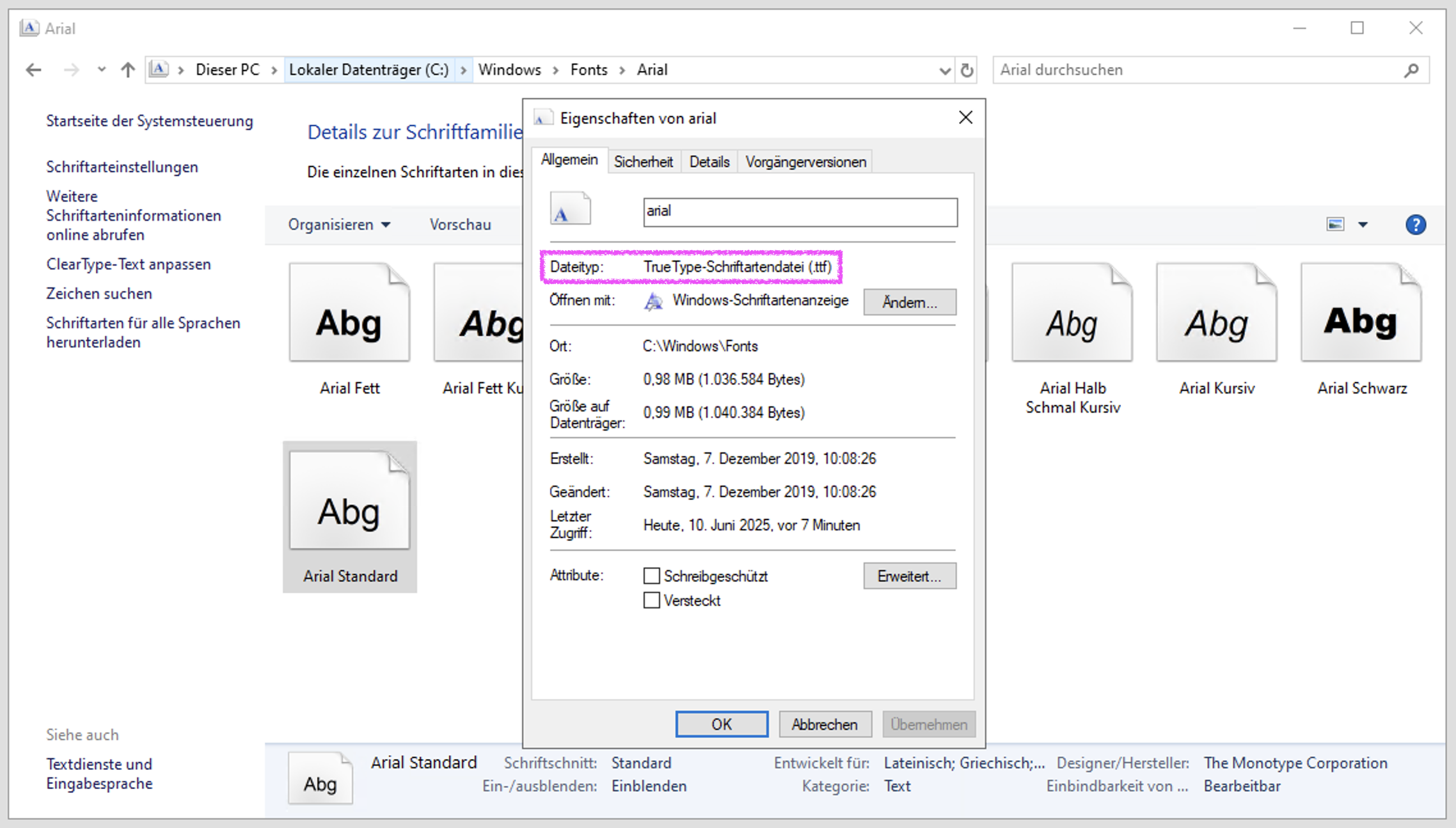Refresh the Arial folder view
This screenshot has height=828, width=1456.
967,70
